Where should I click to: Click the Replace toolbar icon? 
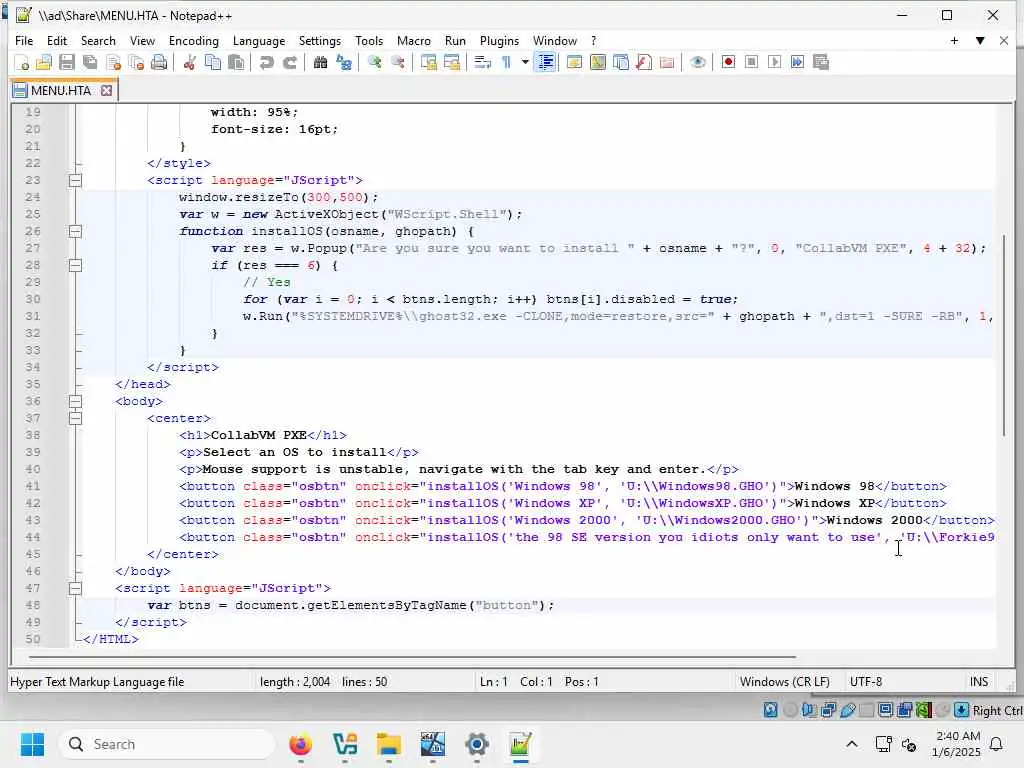pos(344,63)
